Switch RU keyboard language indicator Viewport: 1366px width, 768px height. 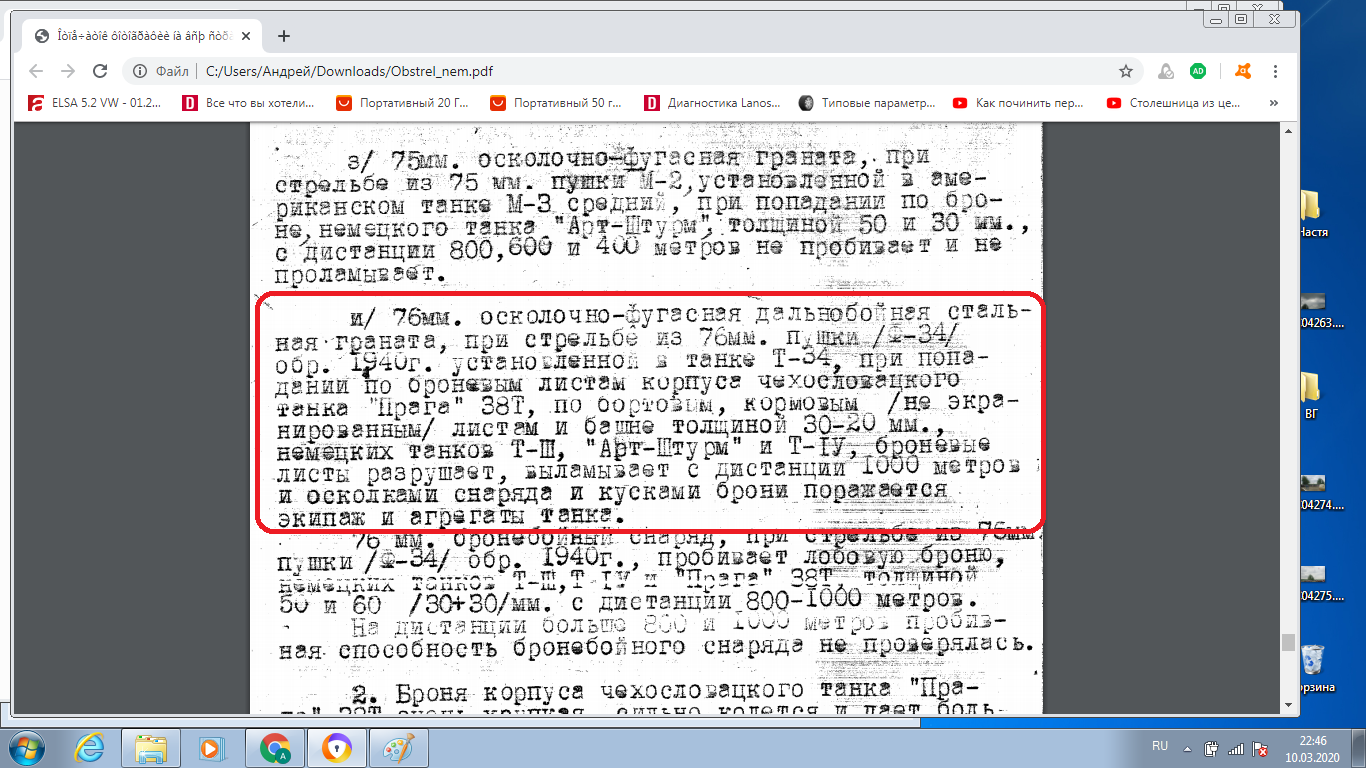[x=1160, y=746]
